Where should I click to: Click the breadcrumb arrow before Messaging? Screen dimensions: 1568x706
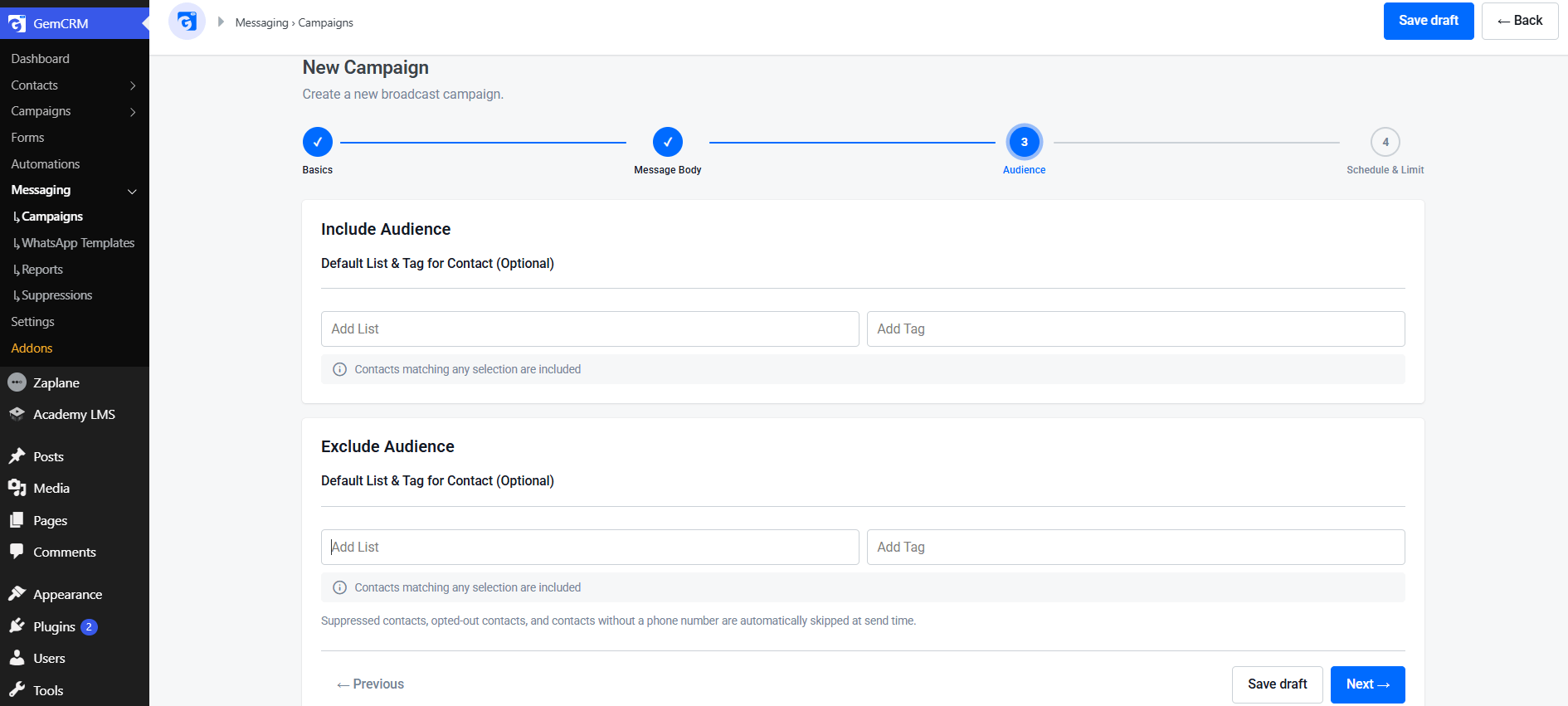tap(221, 22)
